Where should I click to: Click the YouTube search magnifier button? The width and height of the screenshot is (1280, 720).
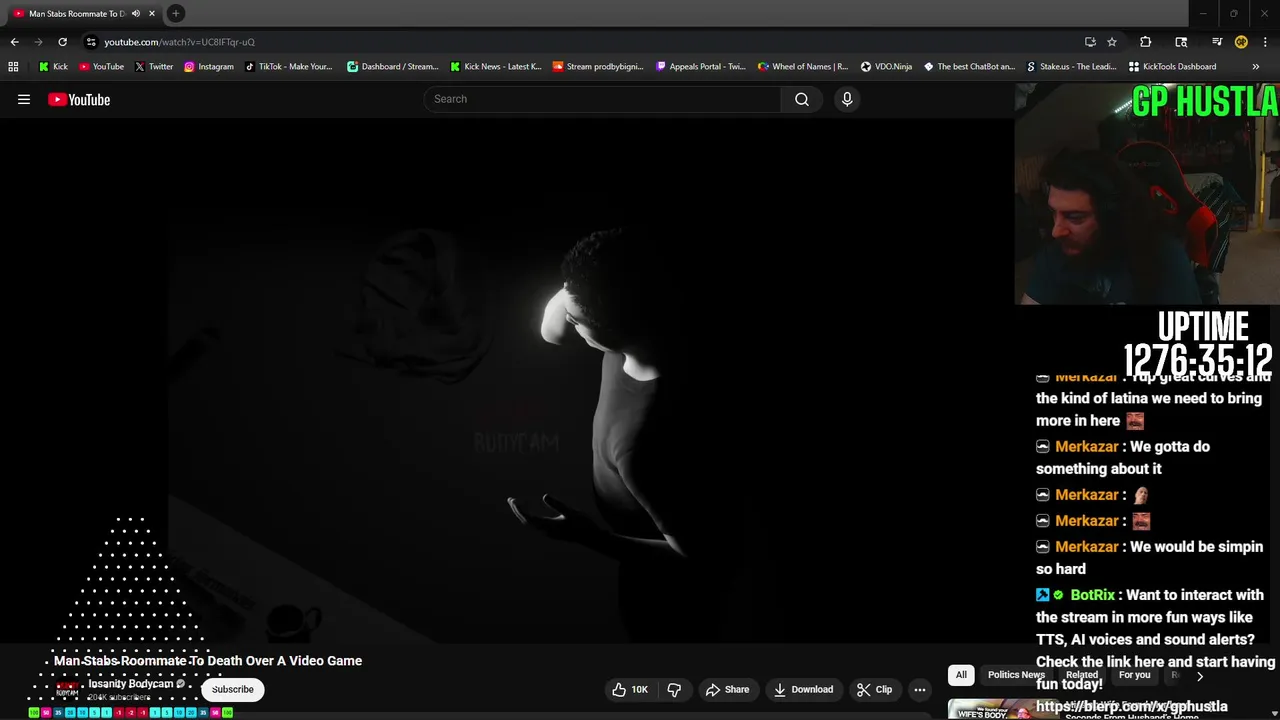[x=801, y=99]
